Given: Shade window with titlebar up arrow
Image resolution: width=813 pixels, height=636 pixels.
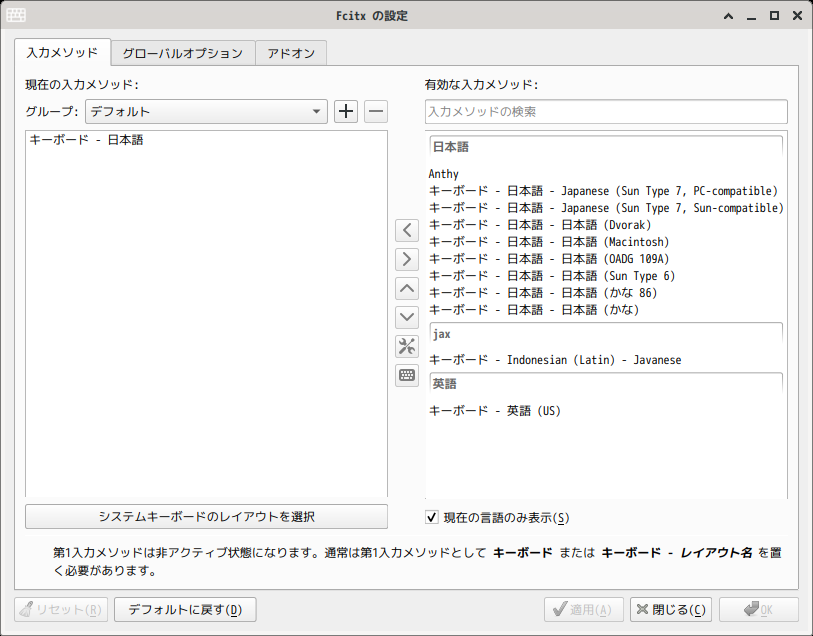Looking at the screenshot, I should (x=728, y=16).
